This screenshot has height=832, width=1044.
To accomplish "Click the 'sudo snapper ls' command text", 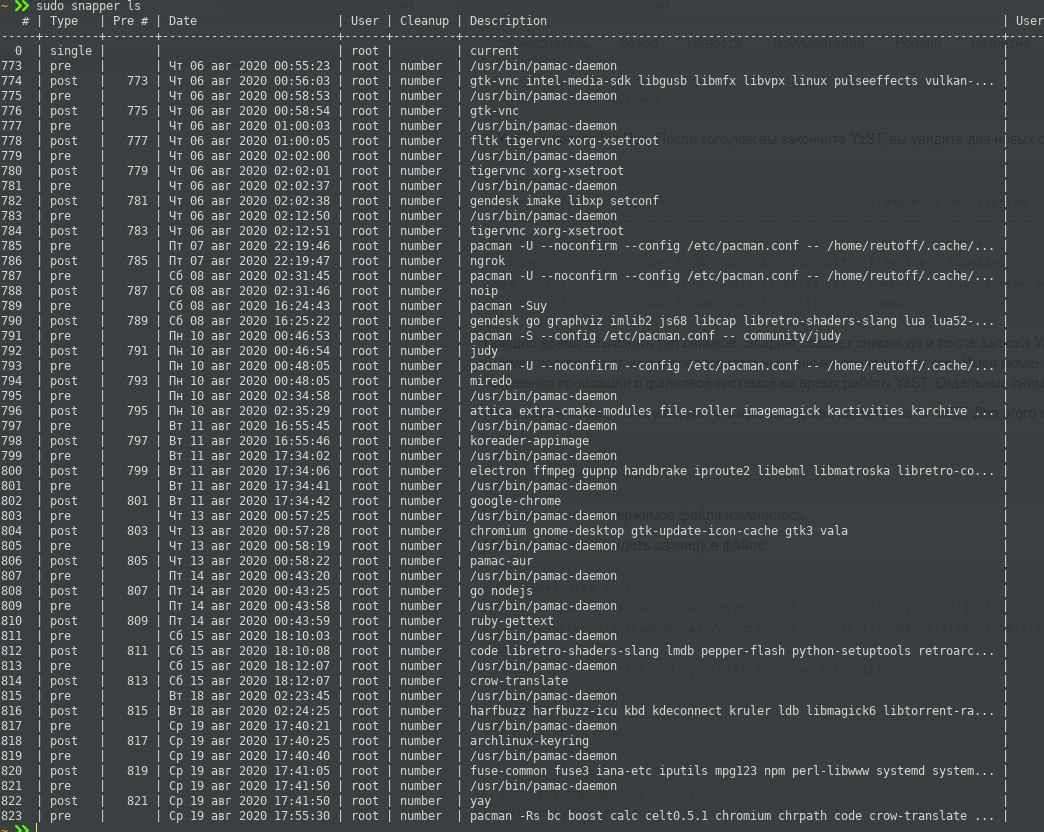I will click(x=89, y=6).
